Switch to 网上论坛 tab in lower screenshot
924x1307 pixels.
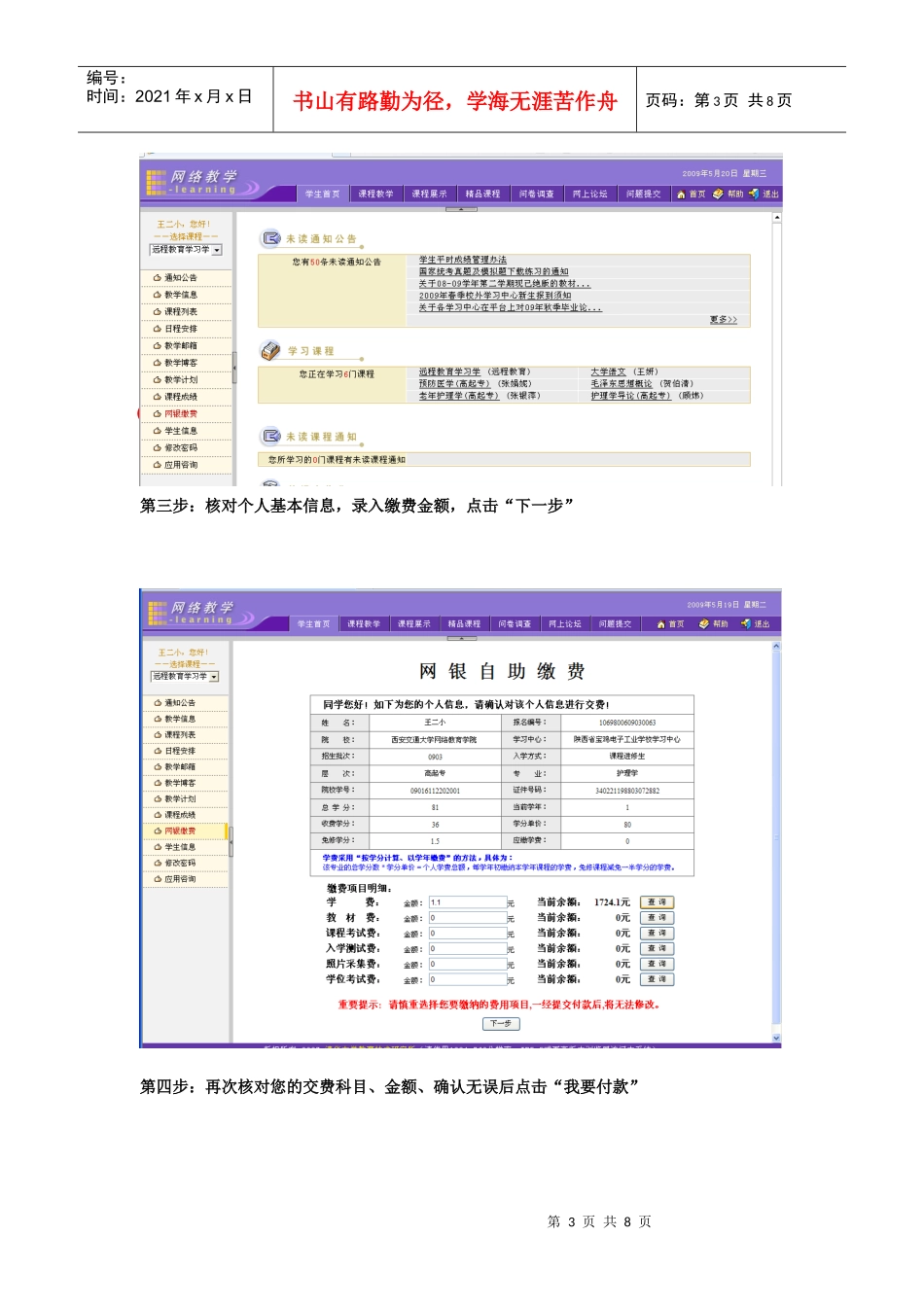tap(565, 624)
